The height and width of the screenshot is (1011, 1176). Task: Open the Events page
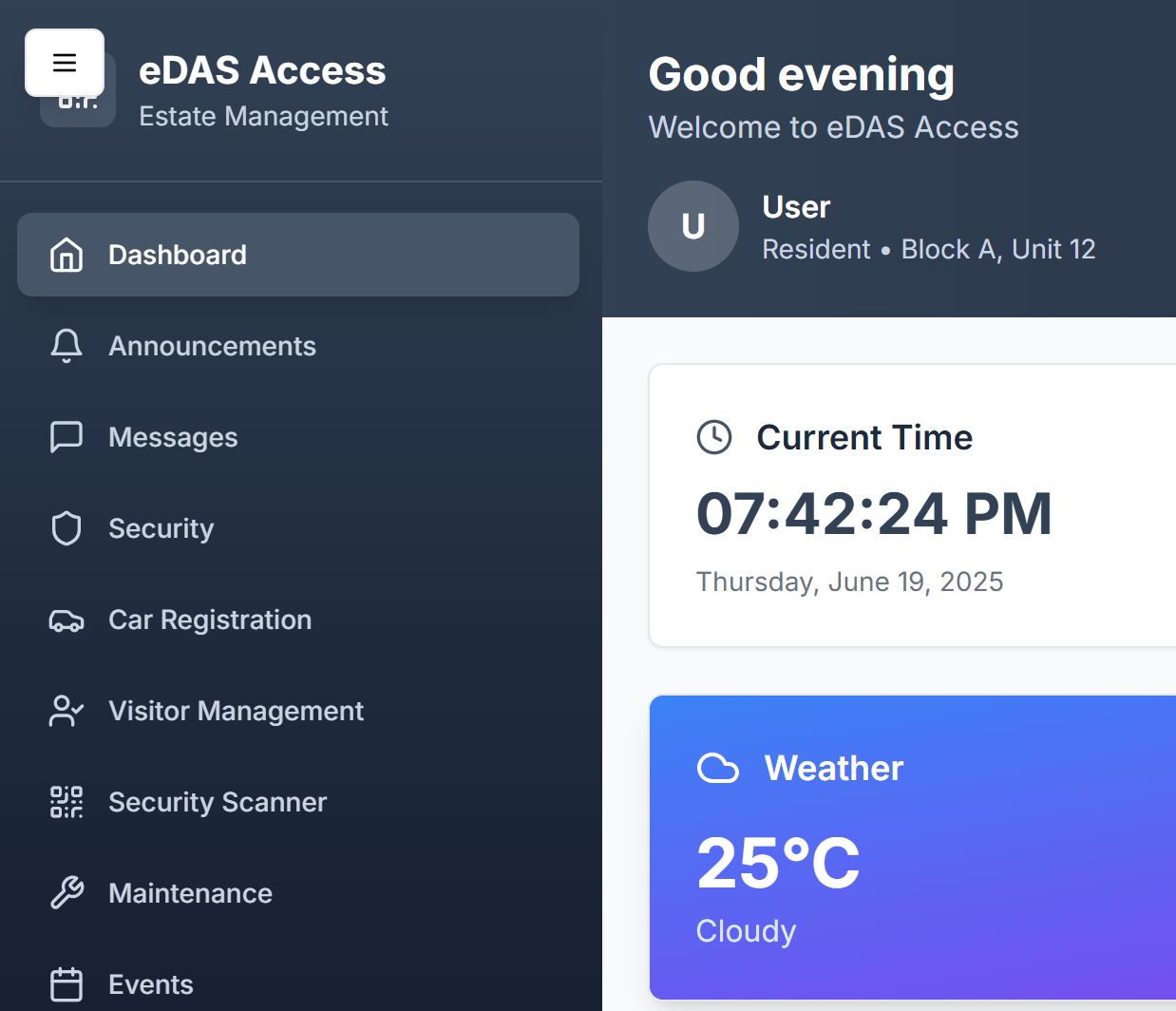point(152,984)
